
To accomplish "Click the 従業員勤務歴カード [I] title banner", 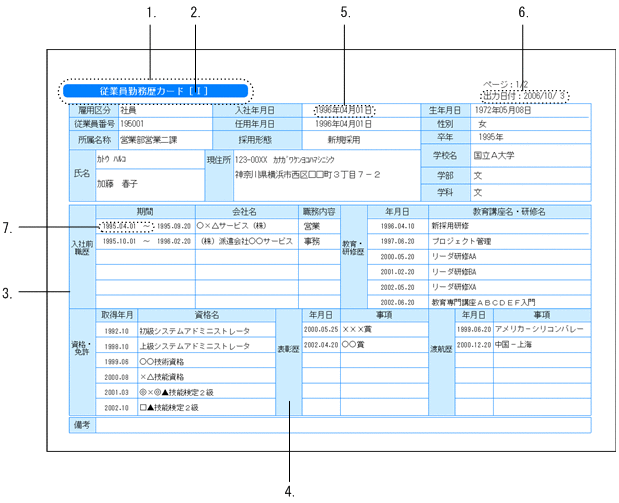I will click(156, 91).
